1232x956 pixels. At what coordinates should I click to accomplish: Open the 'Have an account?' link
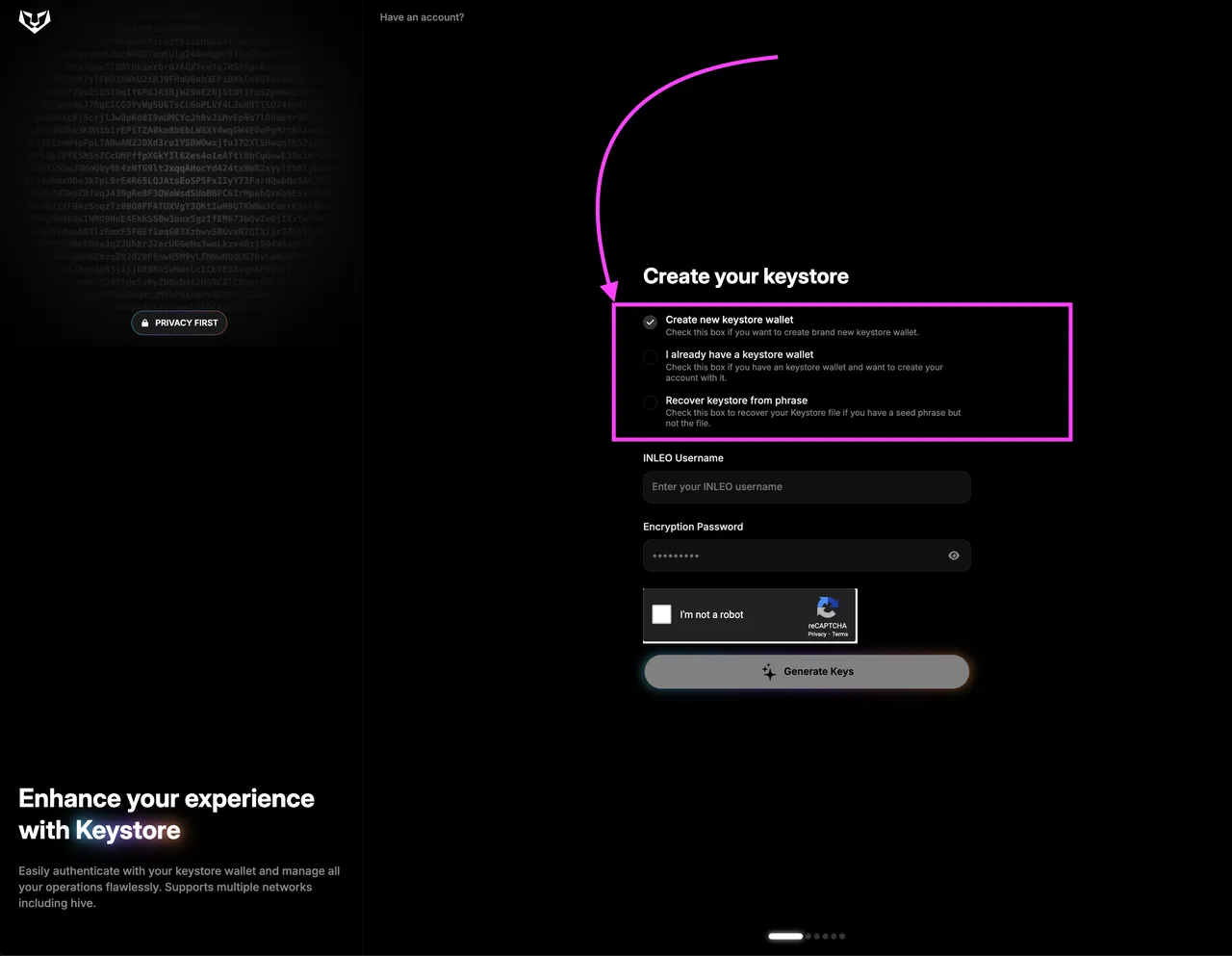point(422,17)
